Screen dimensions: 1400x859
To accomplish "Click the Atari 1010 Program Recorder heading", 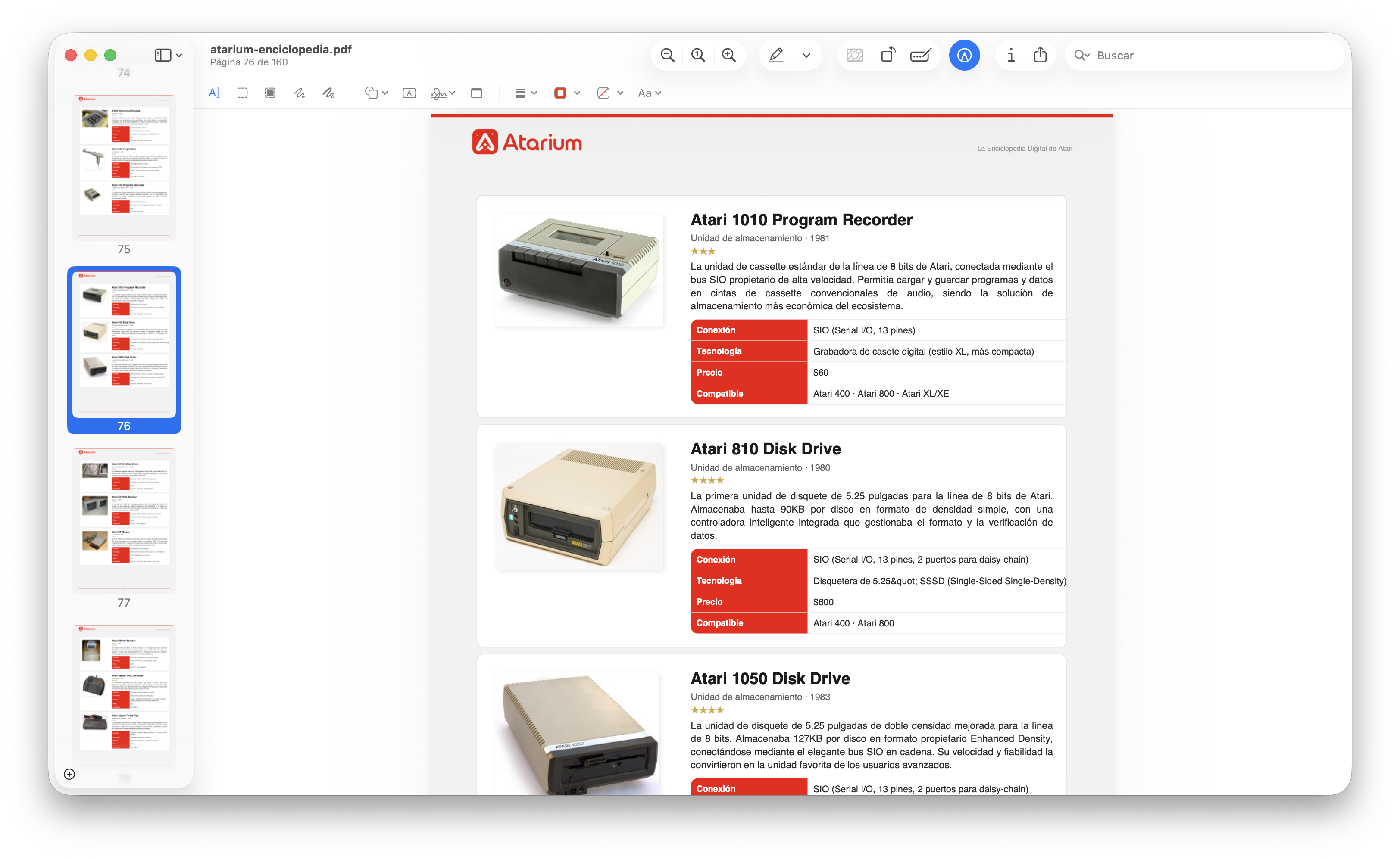I will tap(801, 219).
